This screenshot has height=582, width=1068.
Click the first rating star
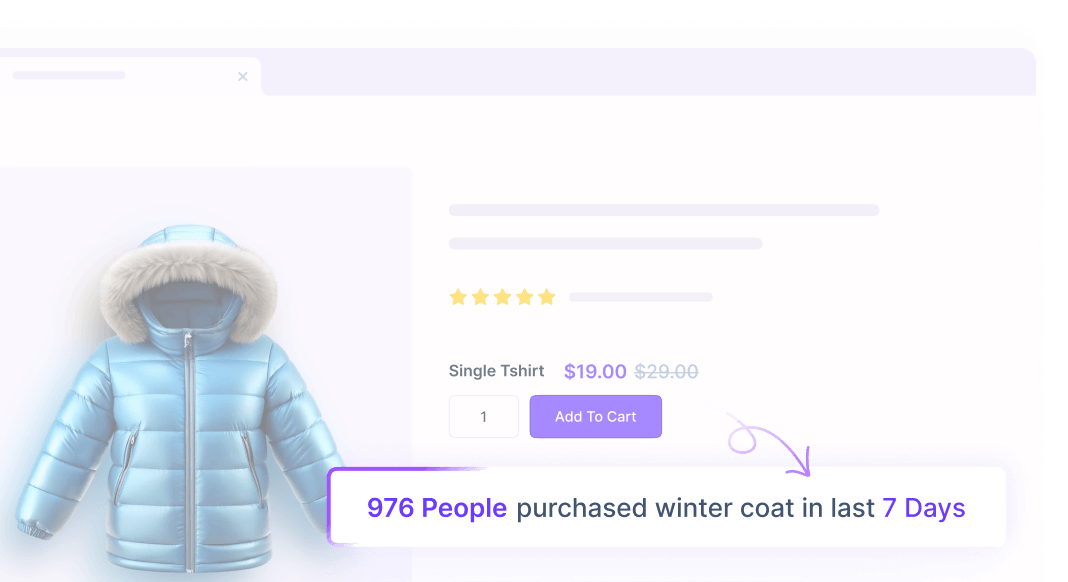click(458, 297)
